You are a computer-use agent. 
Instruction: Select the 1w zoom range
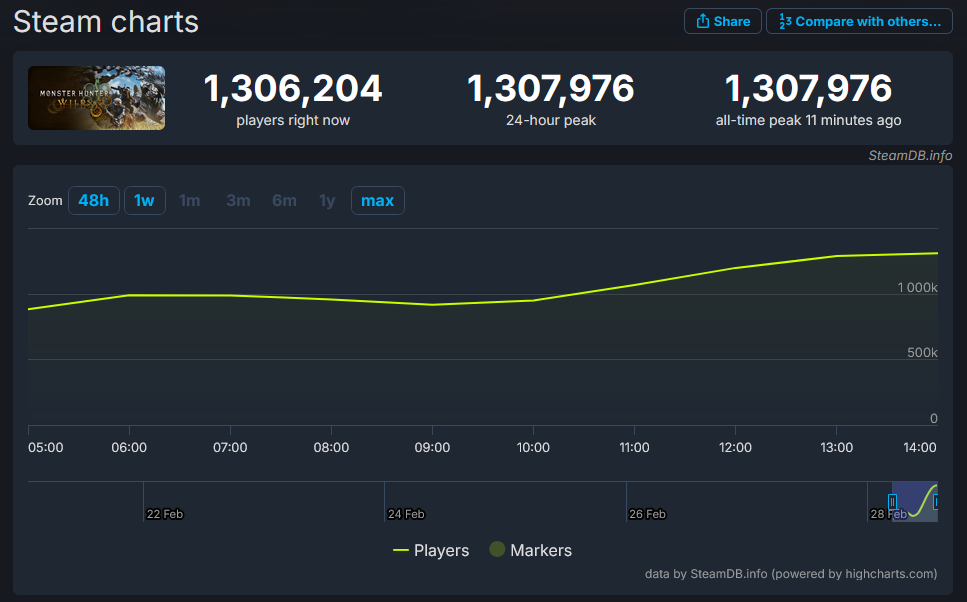[x=145, y=200]
